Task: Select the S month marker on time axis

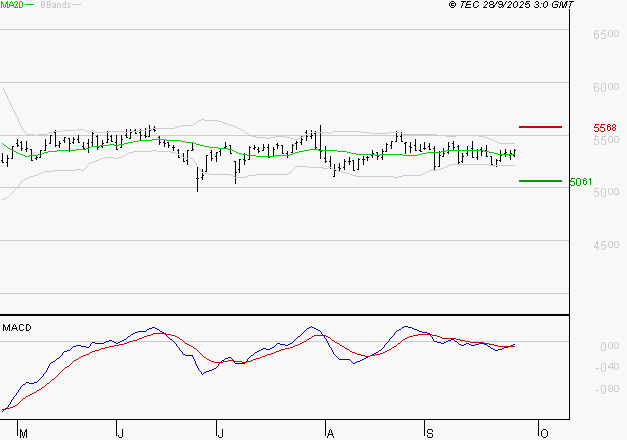Action: [430, 432]
